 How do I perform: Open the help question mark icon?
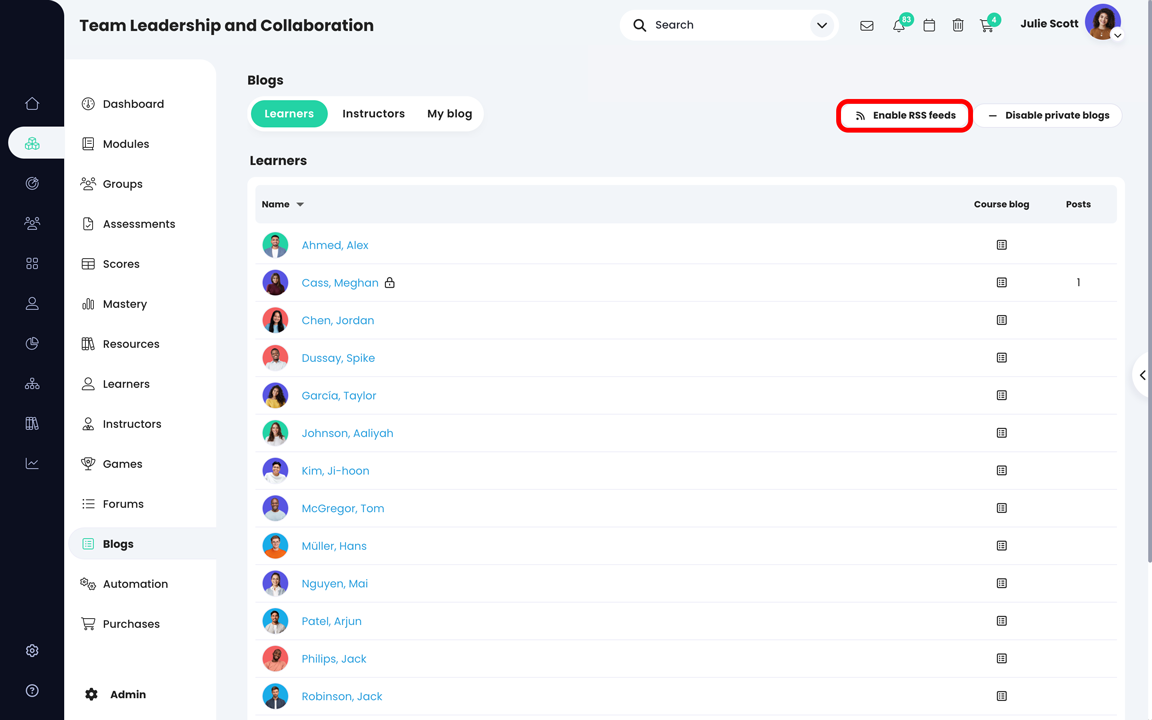tap(32, 691)
